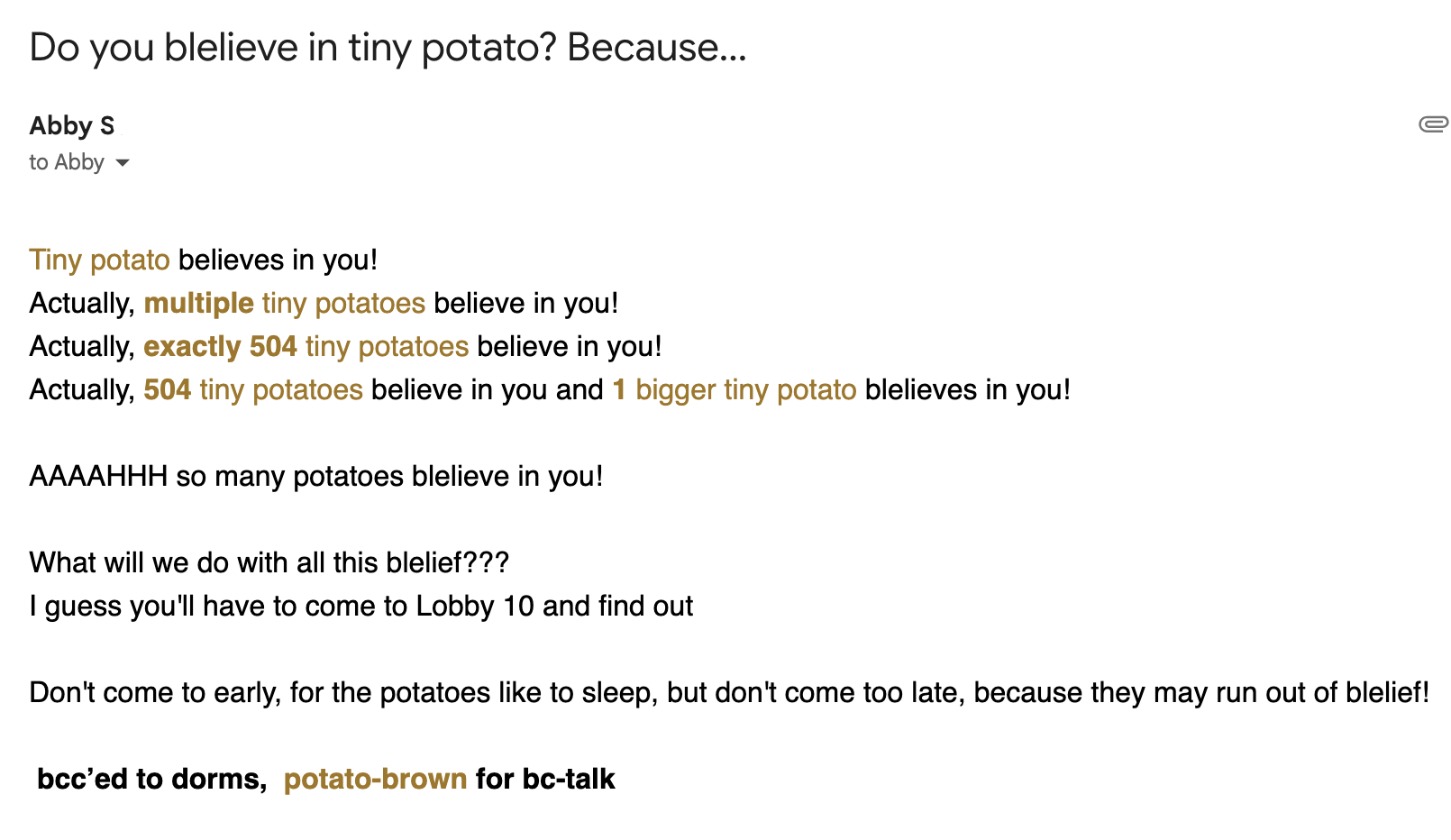Click "1 bigger tiny potato" phrase
The image size is (1451, 840).
point(735,389)
